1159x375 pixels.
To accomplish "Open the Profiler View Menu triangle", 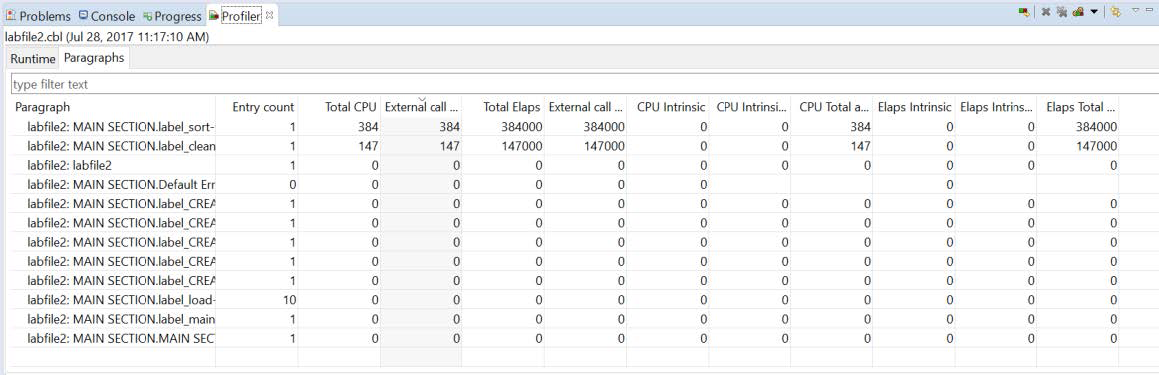I will tap(1135, 10).
